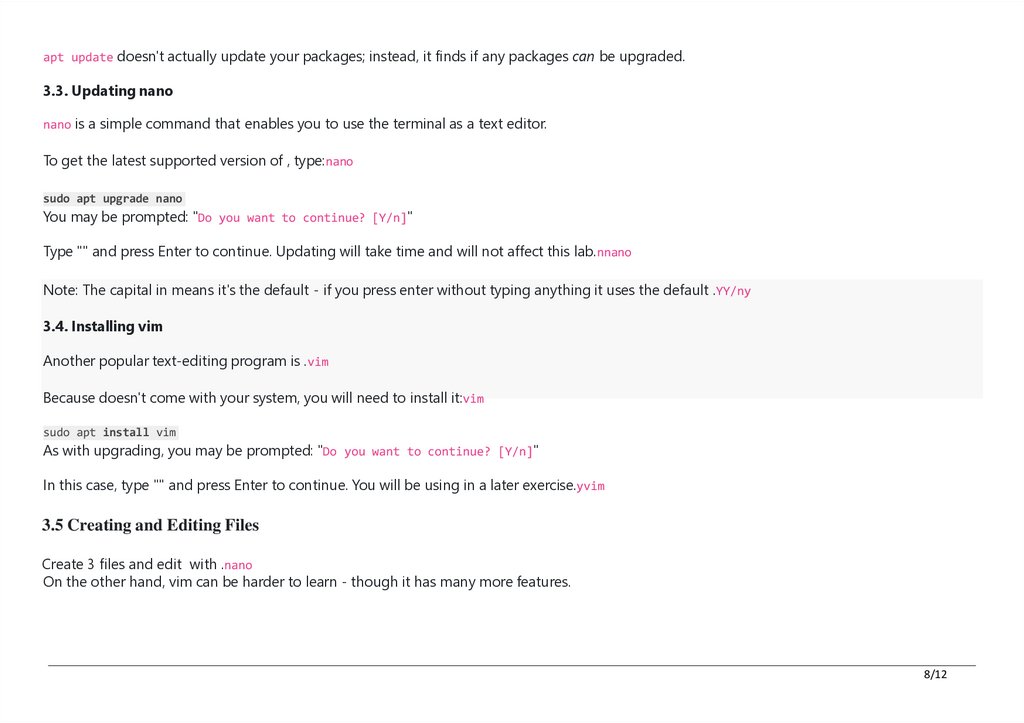Click the pink "apt update" code text

click(x=78, y=58)
